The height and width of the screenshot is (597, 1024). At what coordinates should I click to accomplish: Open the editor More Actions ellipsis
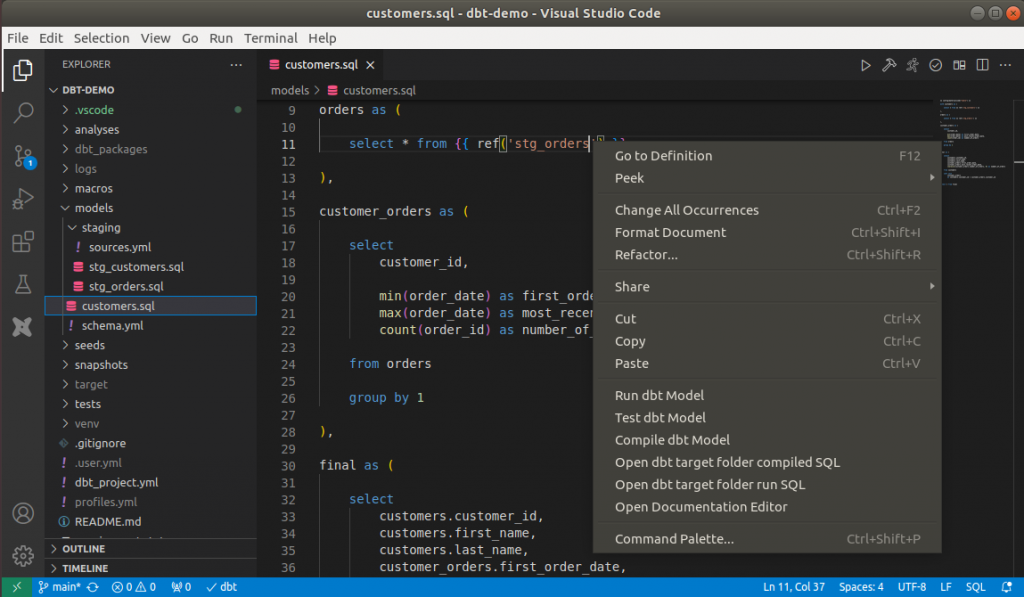click(x=1006, y=65)
